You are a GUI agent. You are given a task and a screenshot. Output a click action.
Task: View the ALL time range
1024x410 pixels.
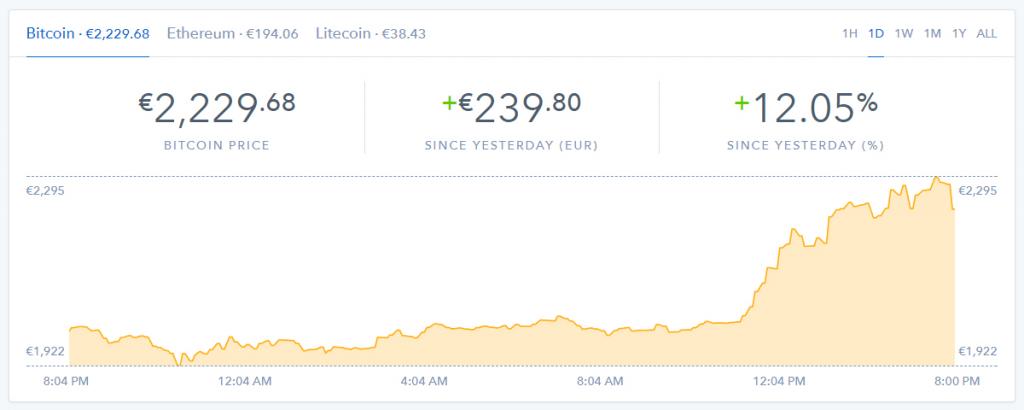click(987, 34)
